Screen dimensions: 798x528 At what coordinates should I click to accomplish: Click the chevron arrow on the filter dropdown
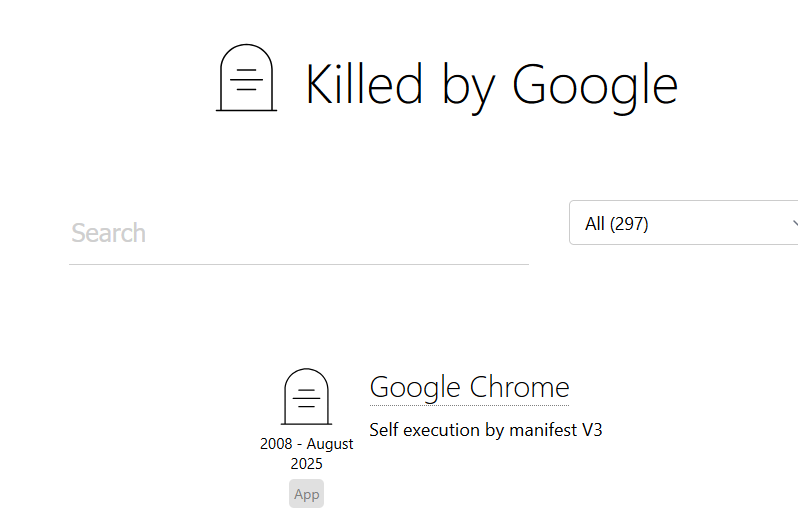[793, 223]
